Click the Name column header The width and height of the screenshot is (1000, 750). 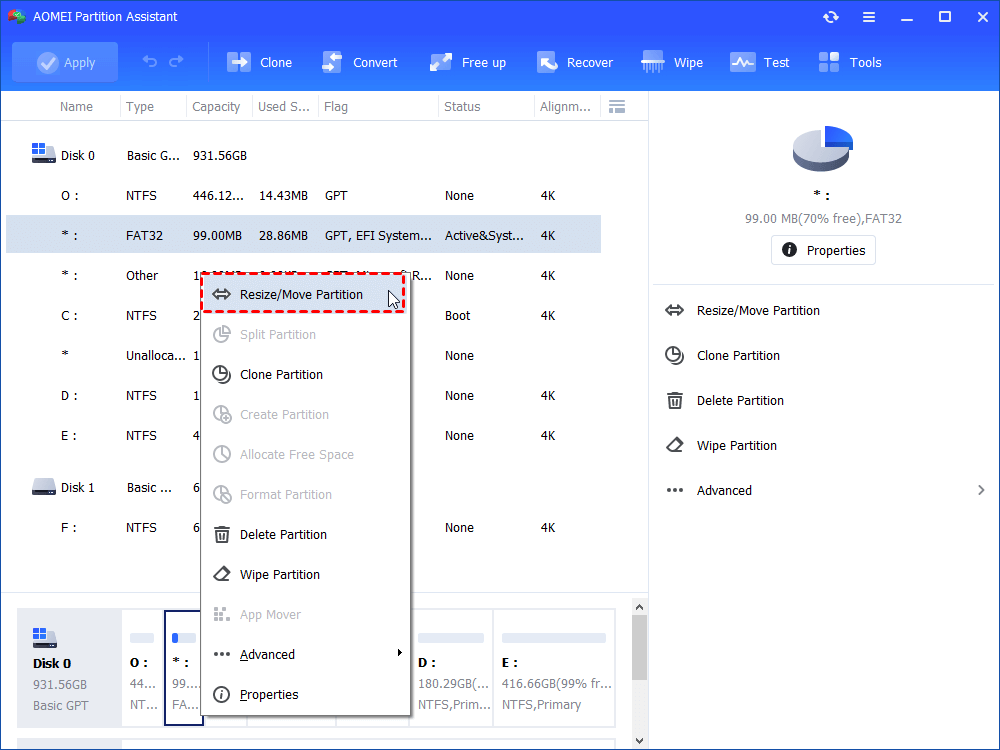(x=77, y=107)
